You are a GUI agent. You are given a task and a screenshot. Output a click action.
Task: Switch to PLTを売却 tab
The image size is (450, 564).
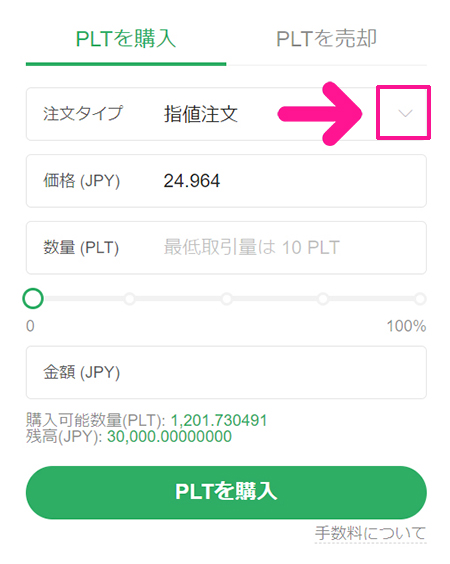point(326,39)
